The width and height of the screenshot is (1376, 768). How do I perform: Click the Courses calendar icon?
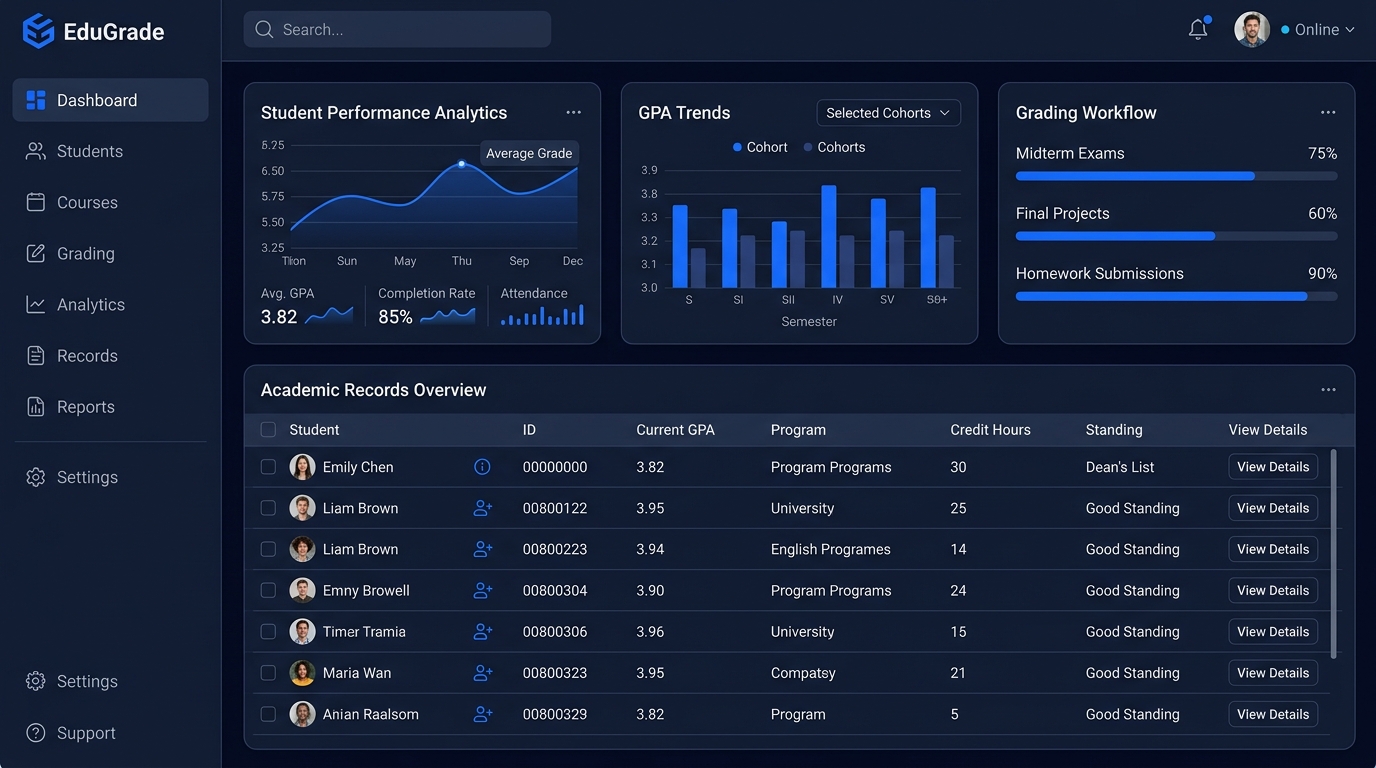point(36,202)
